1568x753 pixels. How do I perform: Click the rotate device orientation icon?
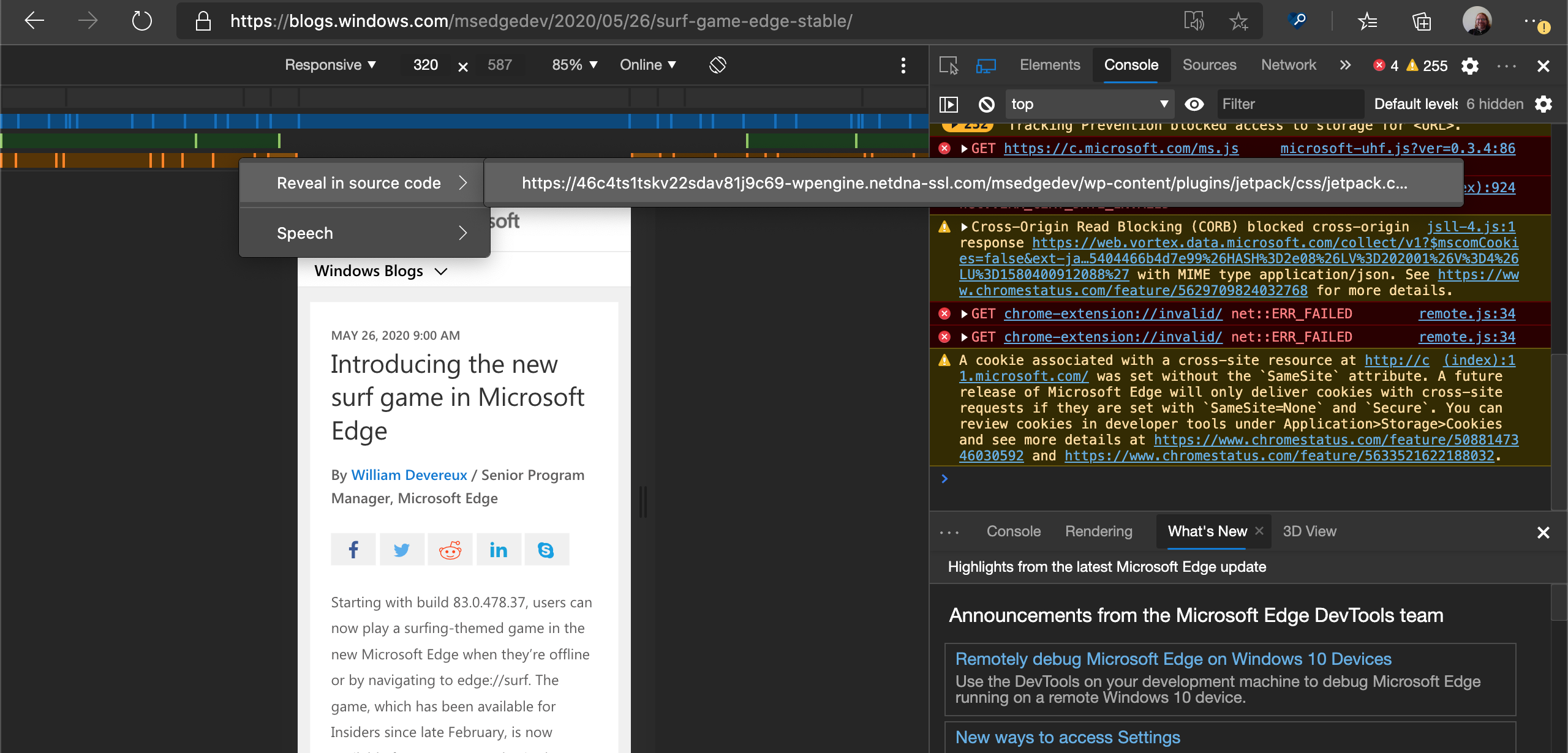pos(718,65)
